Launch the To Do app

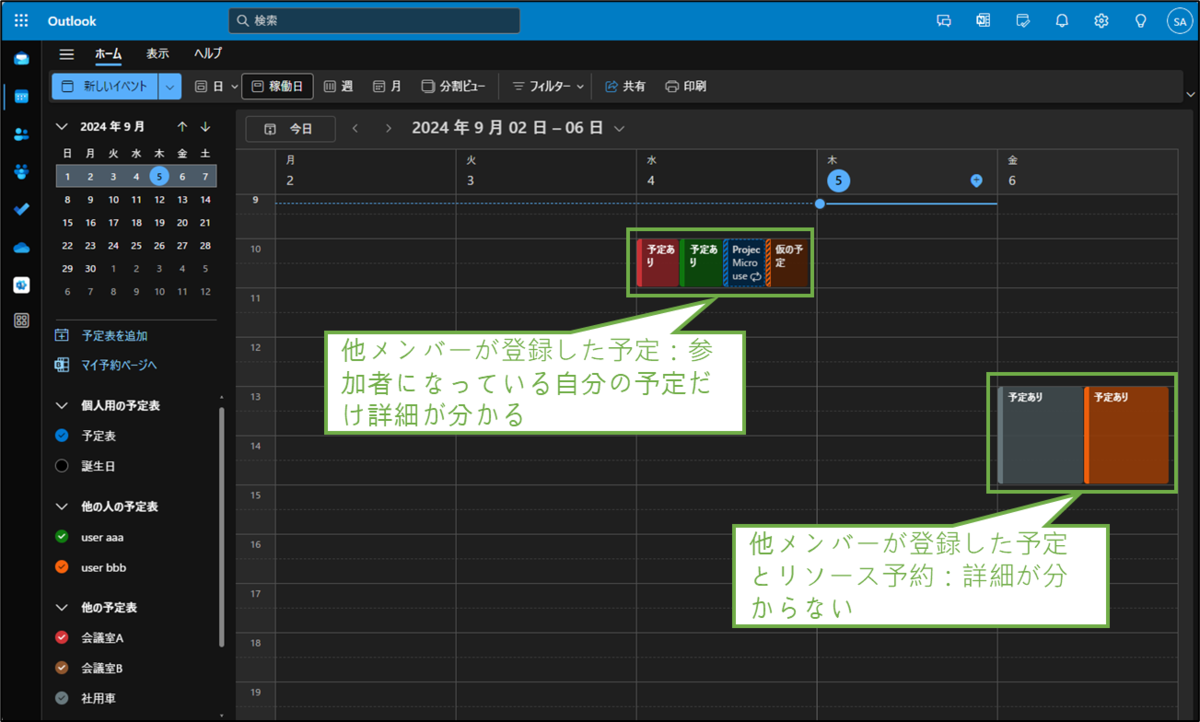click(x=22, y=209)
